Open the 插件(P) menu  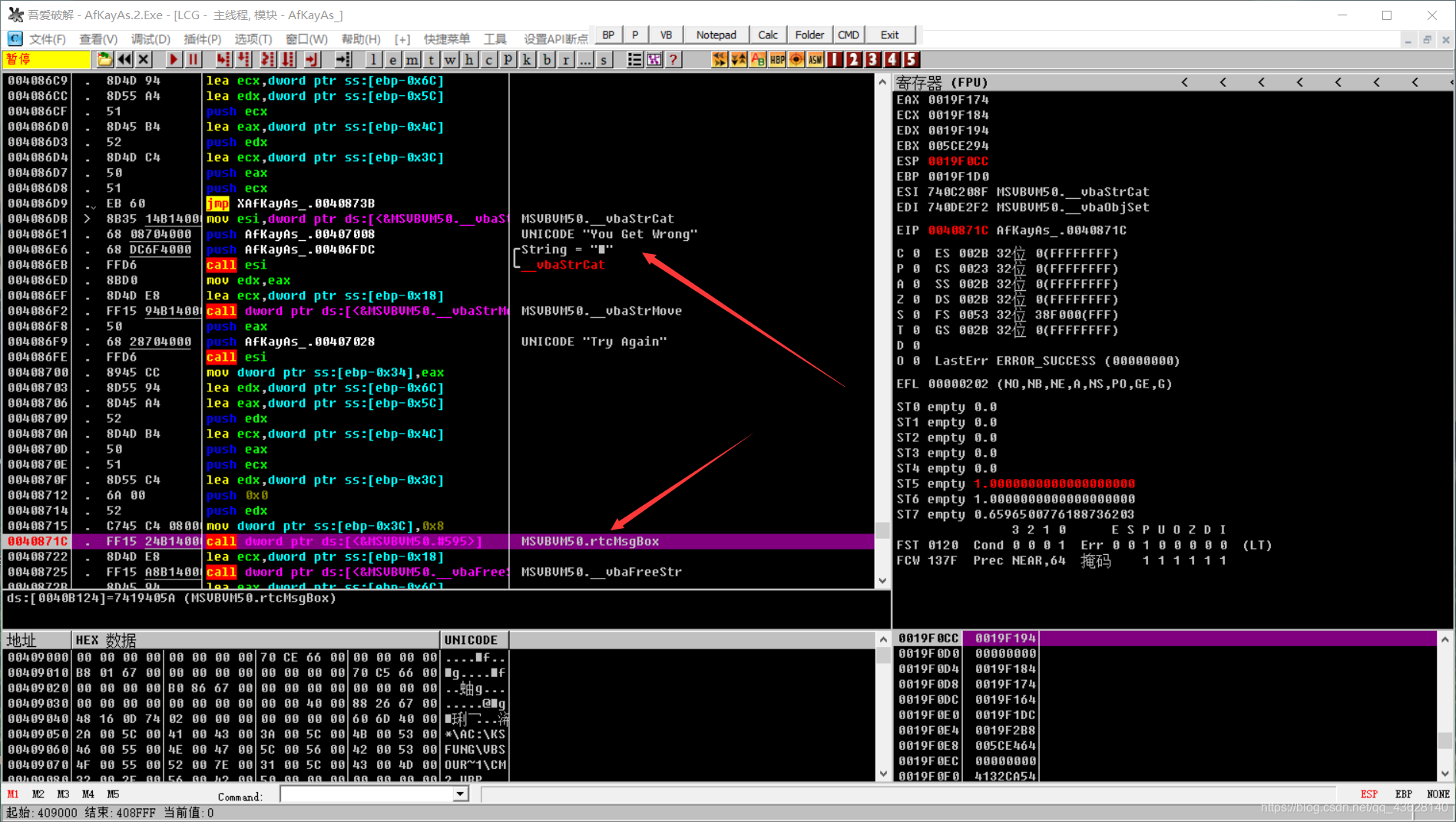coord(203,38)
